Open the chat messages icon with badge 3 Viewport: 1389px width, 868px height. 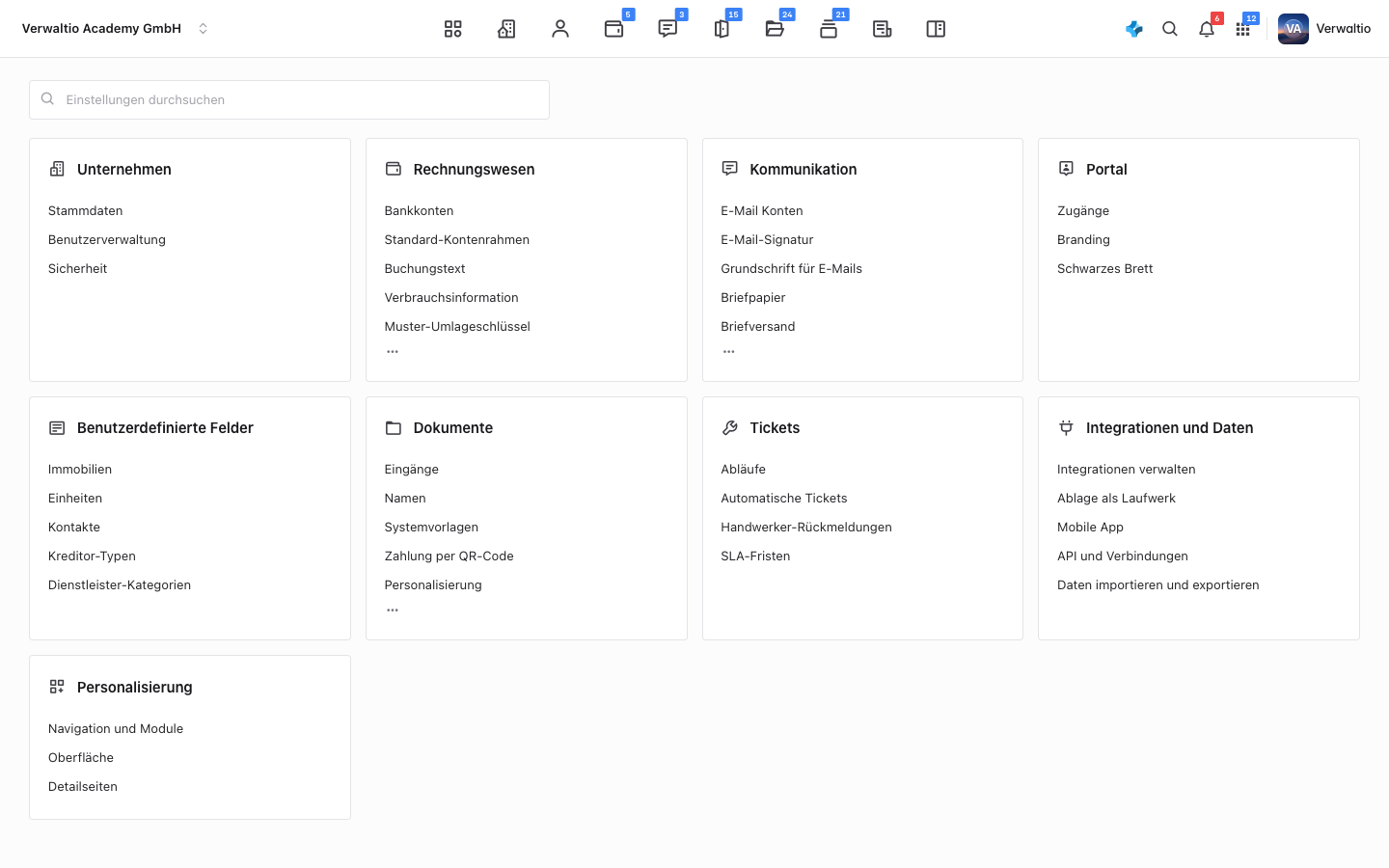point(667,29)
